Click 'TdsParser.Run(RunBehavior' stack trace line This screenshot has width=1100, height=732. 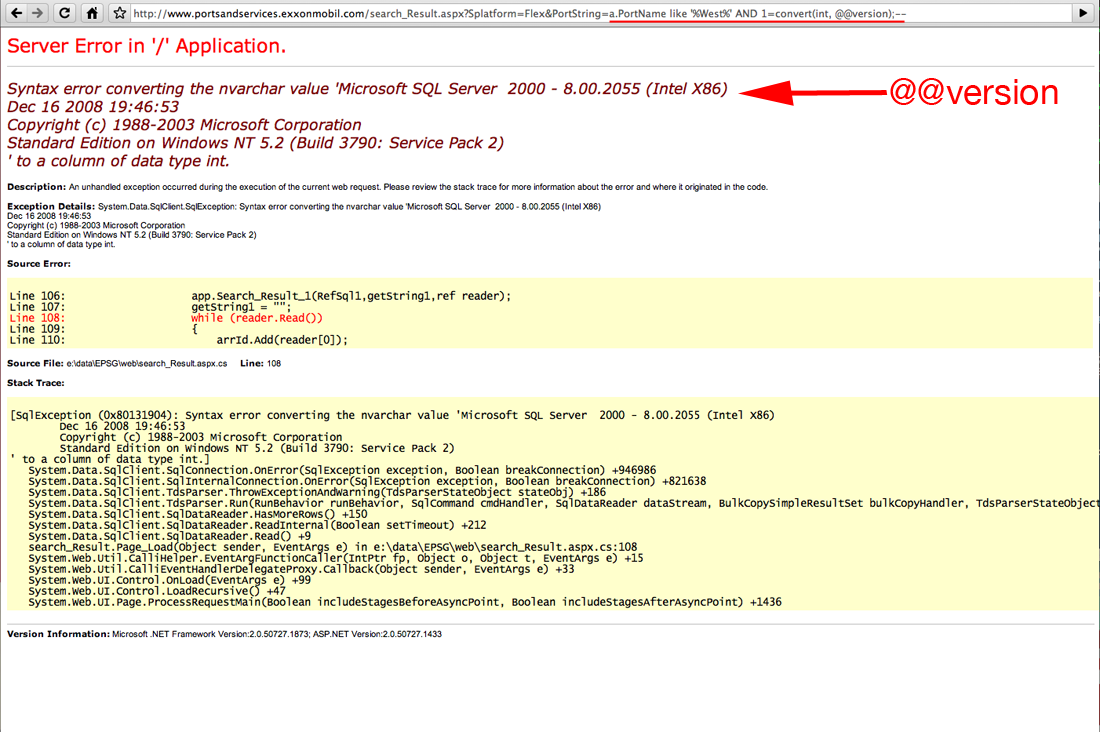[x=563, y=503]
